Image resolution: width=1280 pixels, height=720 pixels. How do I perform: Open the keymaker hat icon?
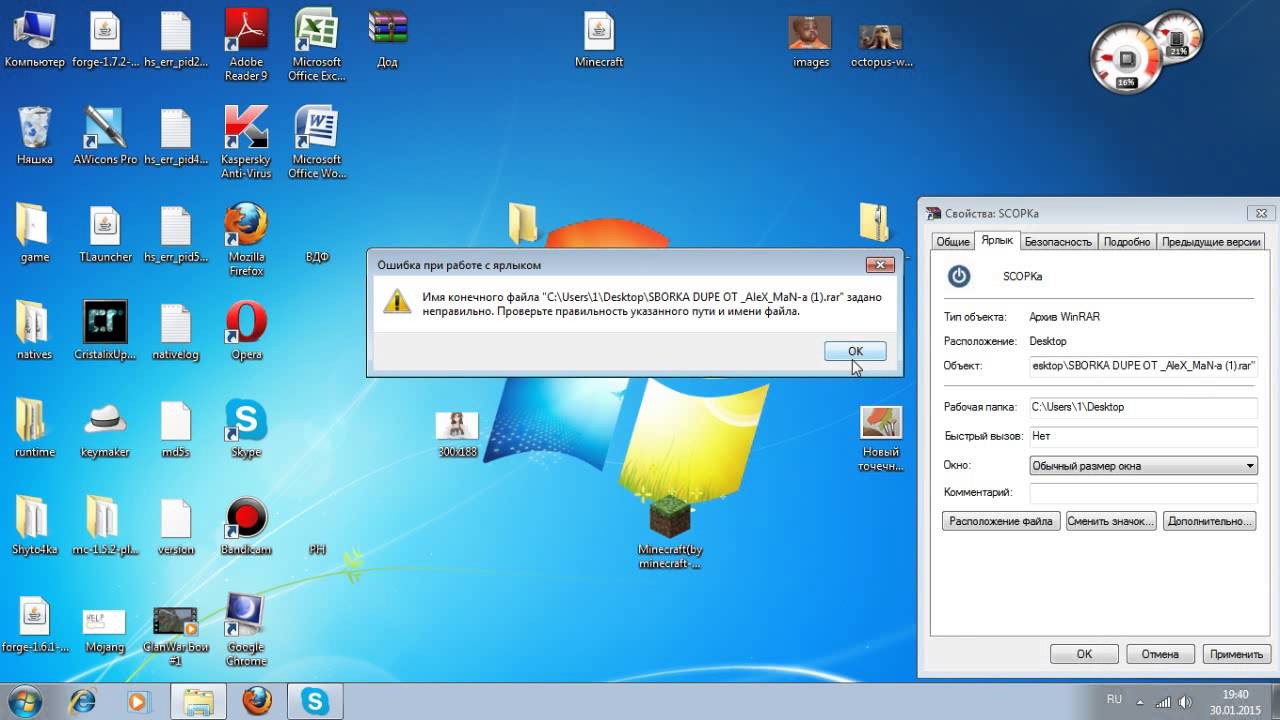click(105, 429)
